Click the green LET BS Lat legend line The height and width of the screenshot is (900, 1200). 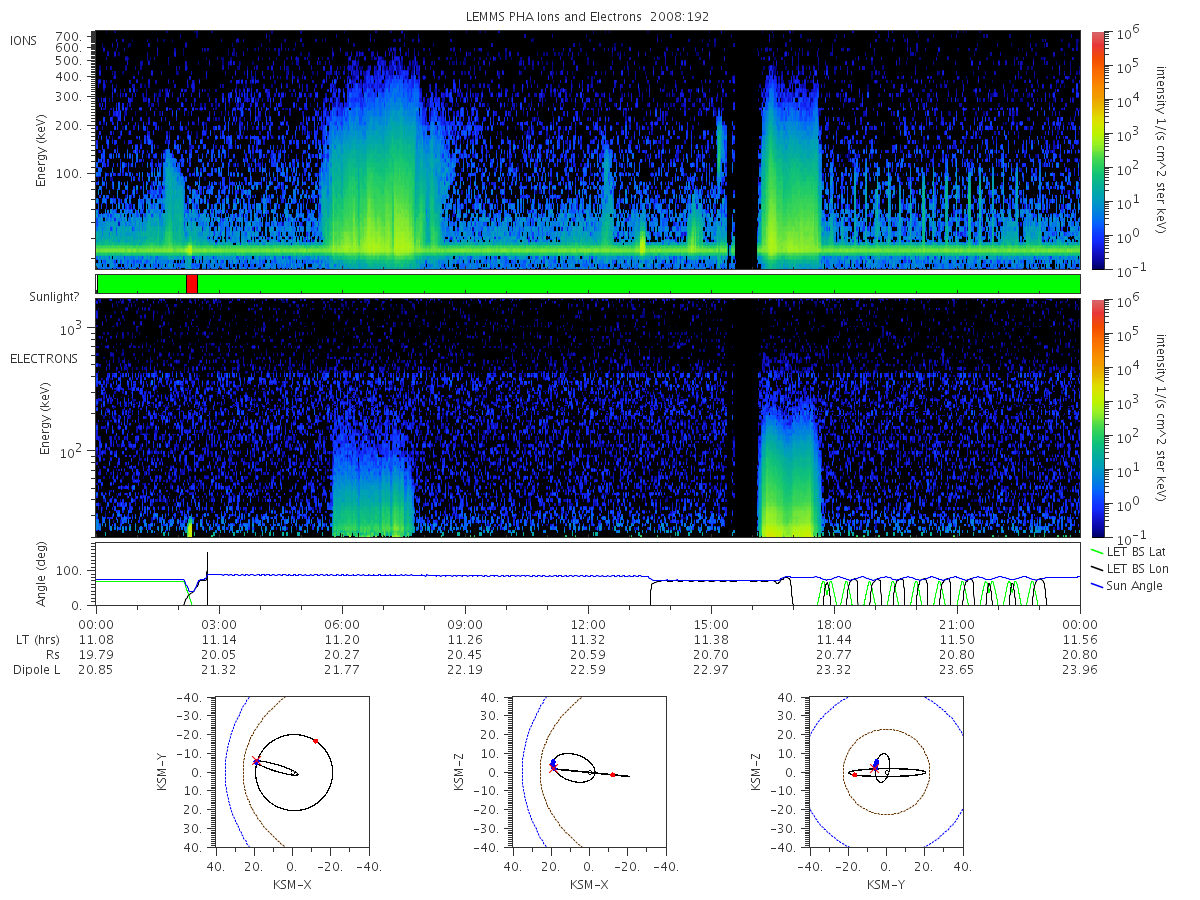(1098, 551)
